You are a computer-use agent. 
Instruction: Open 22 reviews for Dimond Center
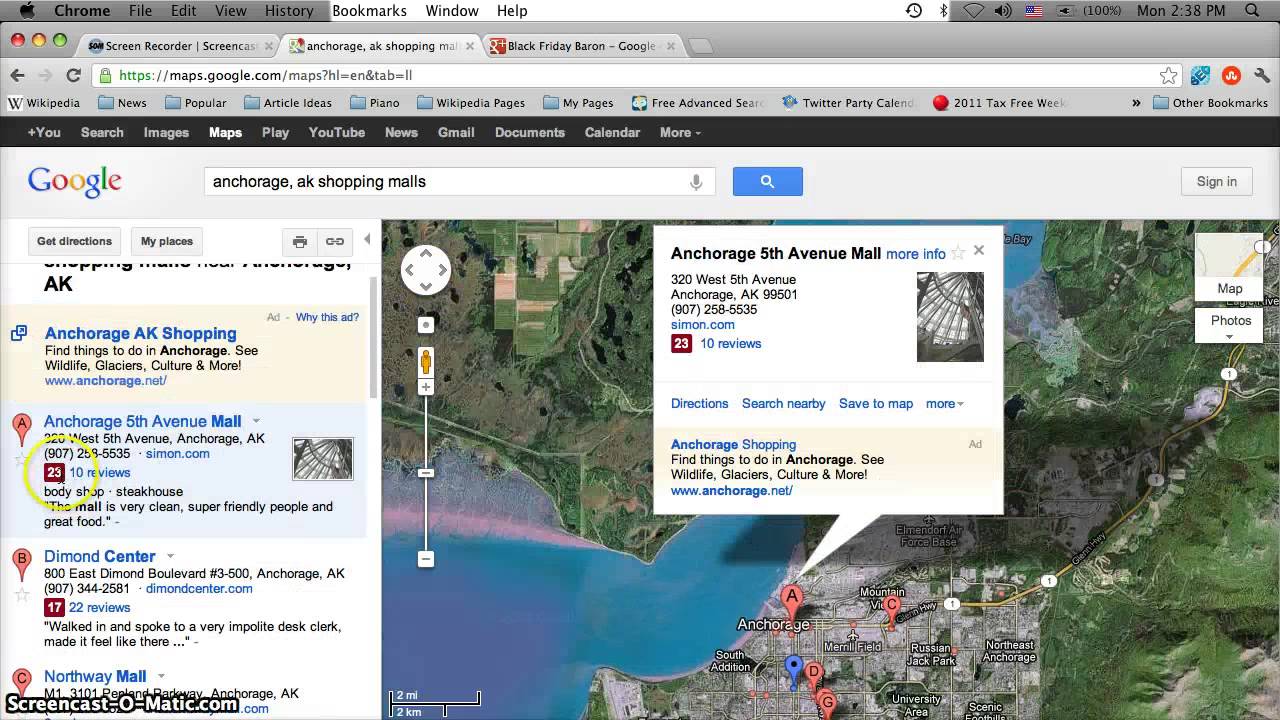tap(99, 607)
